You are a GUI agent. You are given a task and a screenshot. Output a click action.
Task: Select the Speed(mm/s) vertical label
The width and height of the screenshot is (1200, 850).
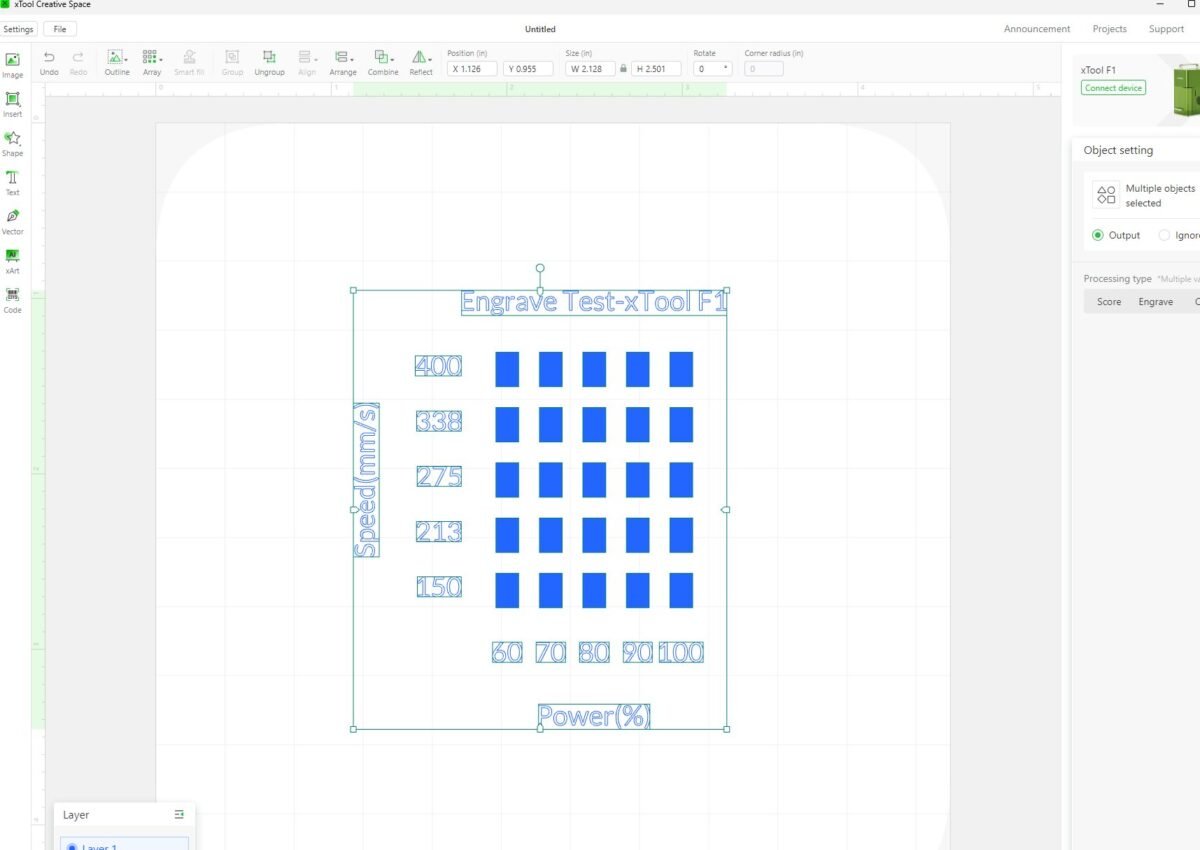point(367,480)
